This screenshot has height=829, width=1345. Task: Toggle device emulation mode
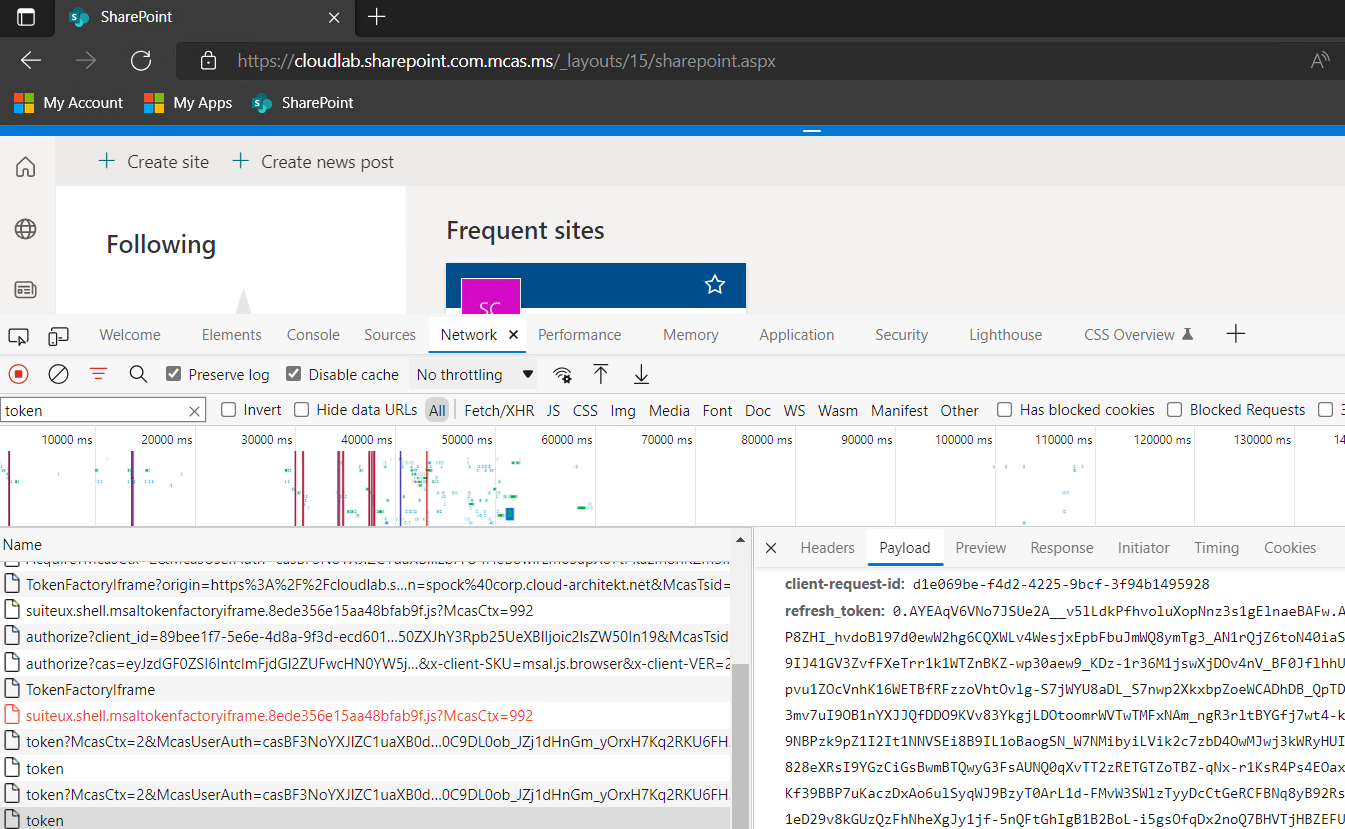click(x=59, y=335)
